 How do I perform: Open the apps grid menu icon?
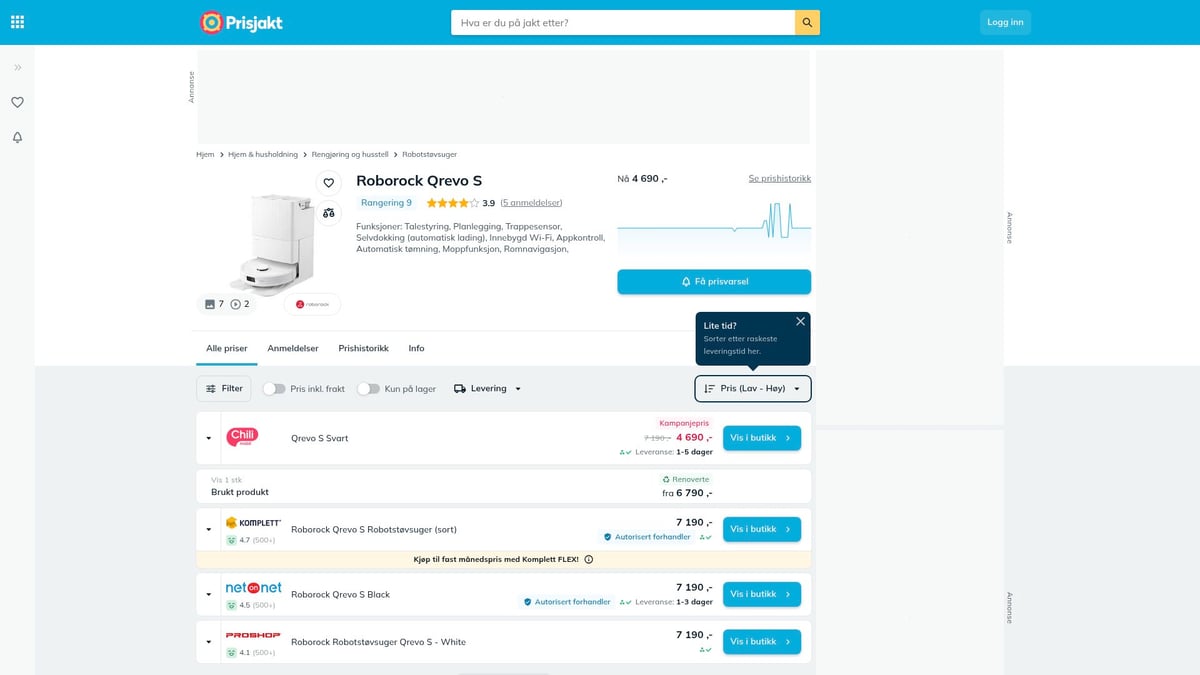pyautogui.click(x=17, y=22)
